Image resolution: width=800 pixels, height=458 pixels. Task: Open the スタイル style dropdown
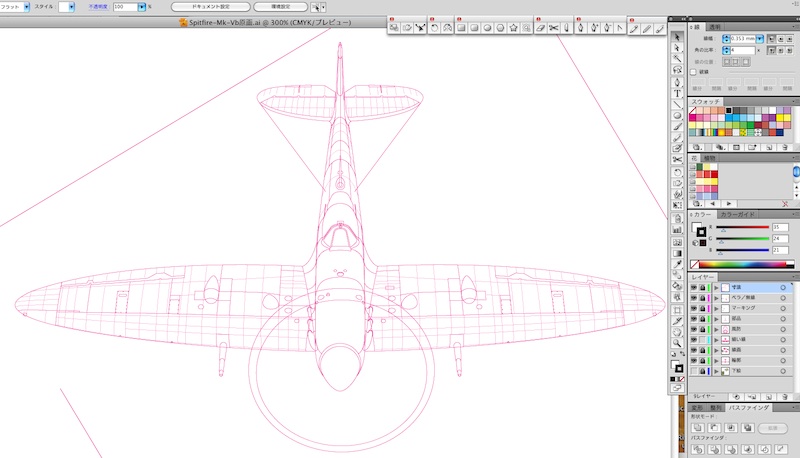click(x=71, y=7)
